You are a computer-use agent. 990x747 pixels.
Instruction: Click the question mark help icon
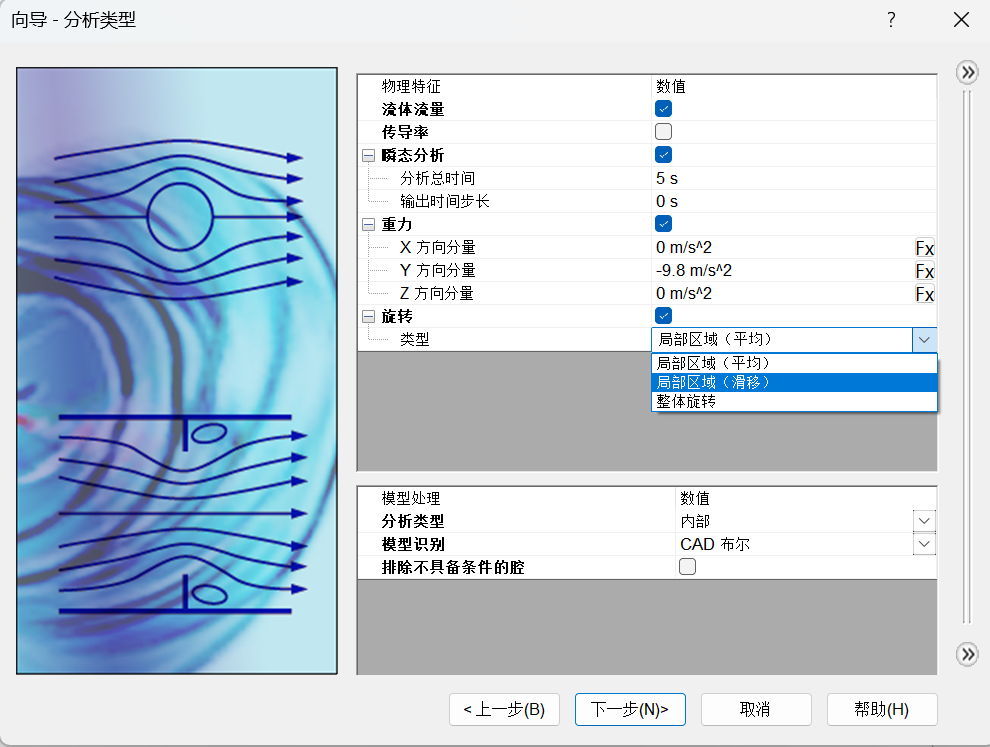coord(891,20)
